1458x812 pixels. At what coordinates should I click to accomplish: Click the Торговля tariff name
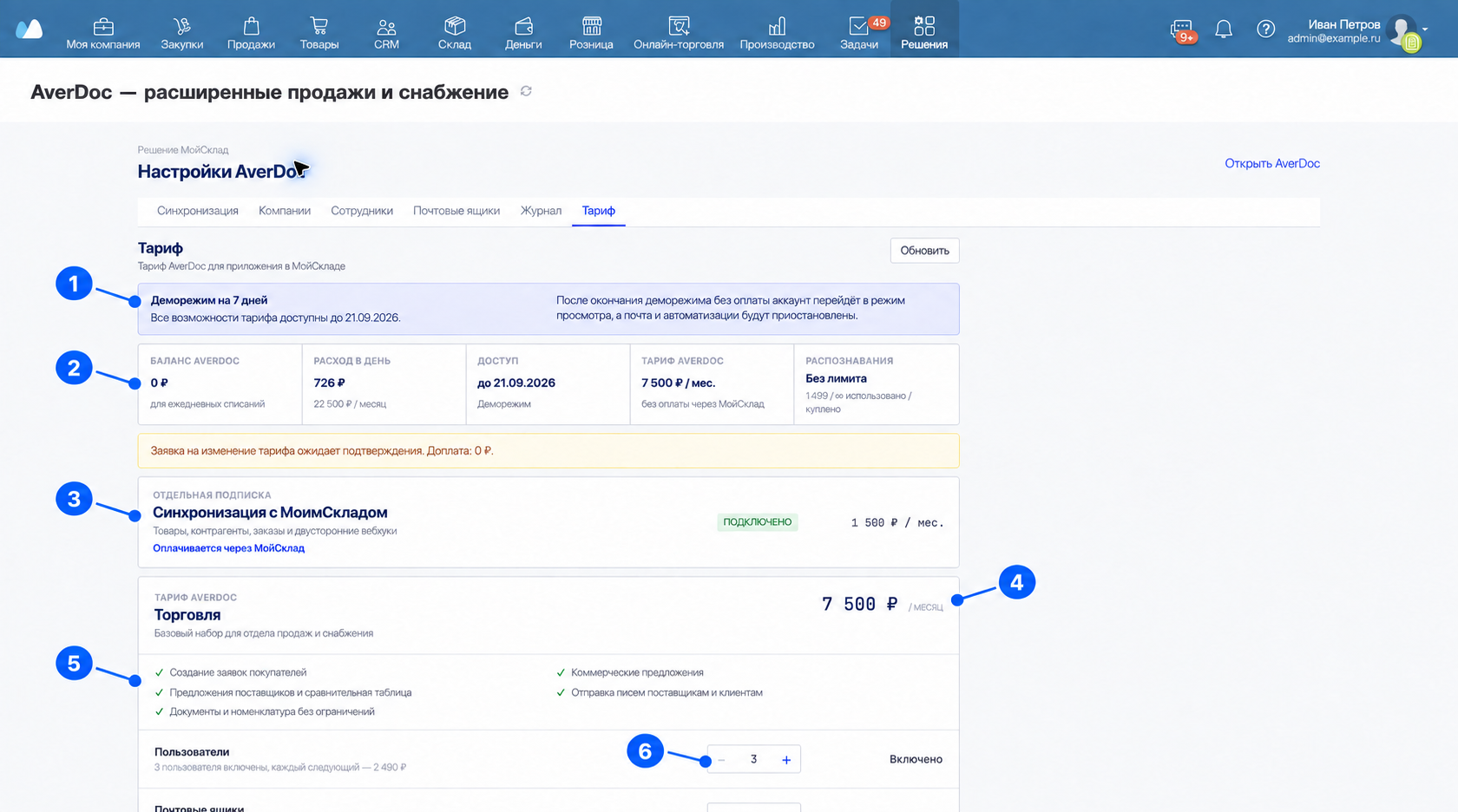[187, 615]
